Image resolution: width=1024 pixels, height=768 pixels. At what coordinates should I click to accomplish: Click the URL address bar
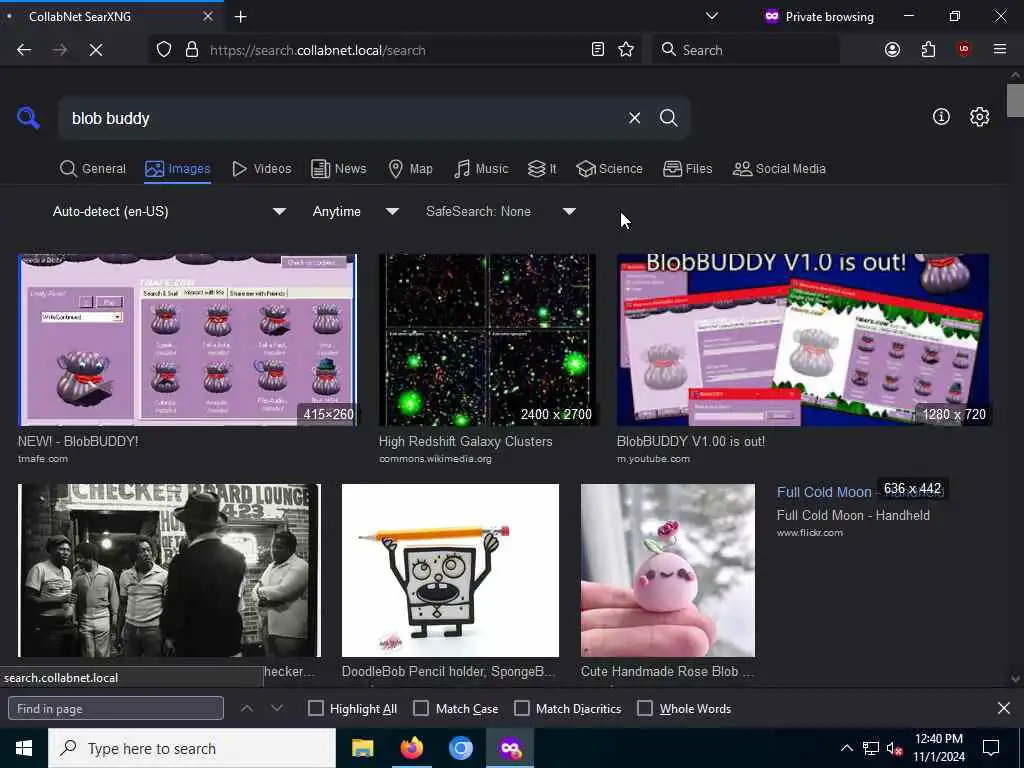[395, 50]
